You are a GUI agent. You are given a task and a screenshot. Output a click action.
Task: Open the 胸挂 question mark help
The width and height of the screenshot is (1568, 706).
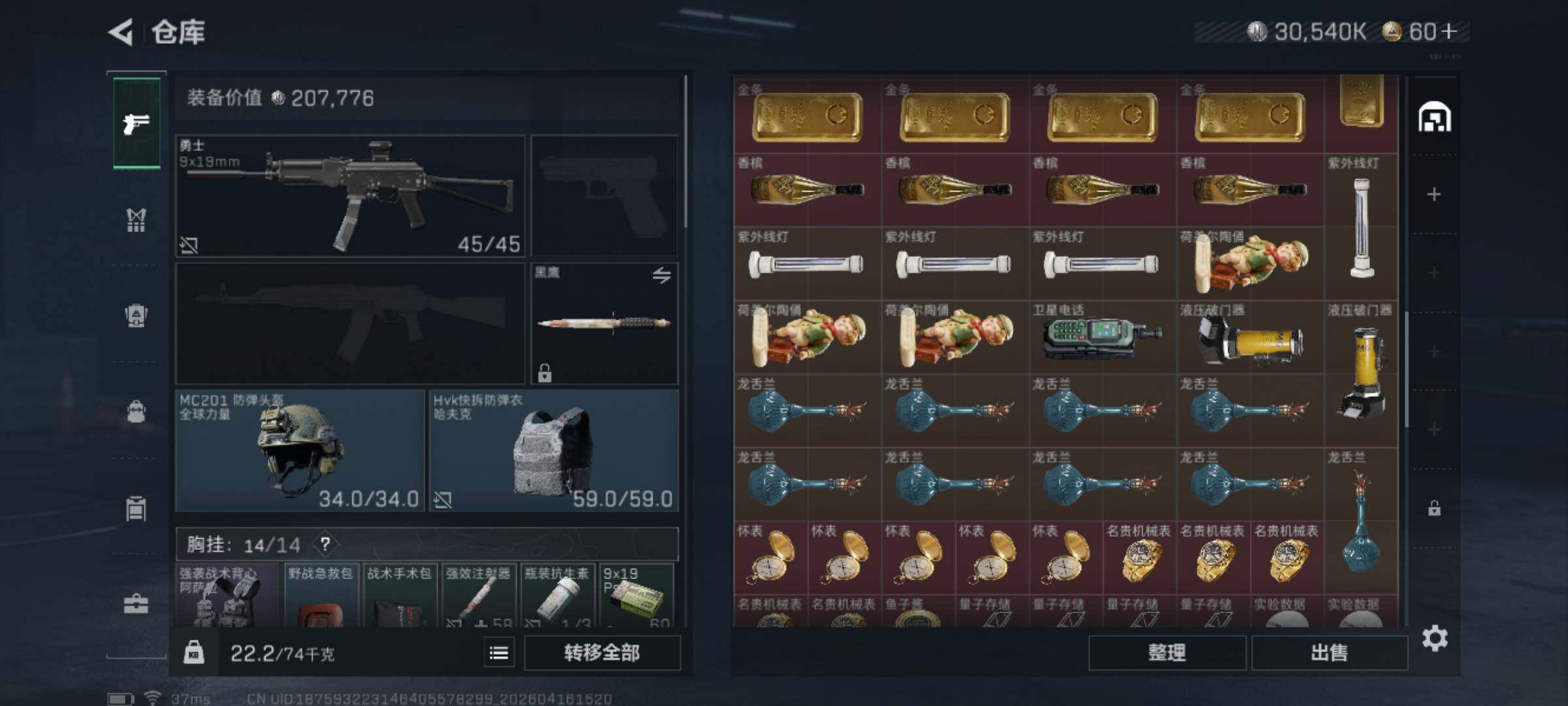pyautogui.click(x=325, y=544)
